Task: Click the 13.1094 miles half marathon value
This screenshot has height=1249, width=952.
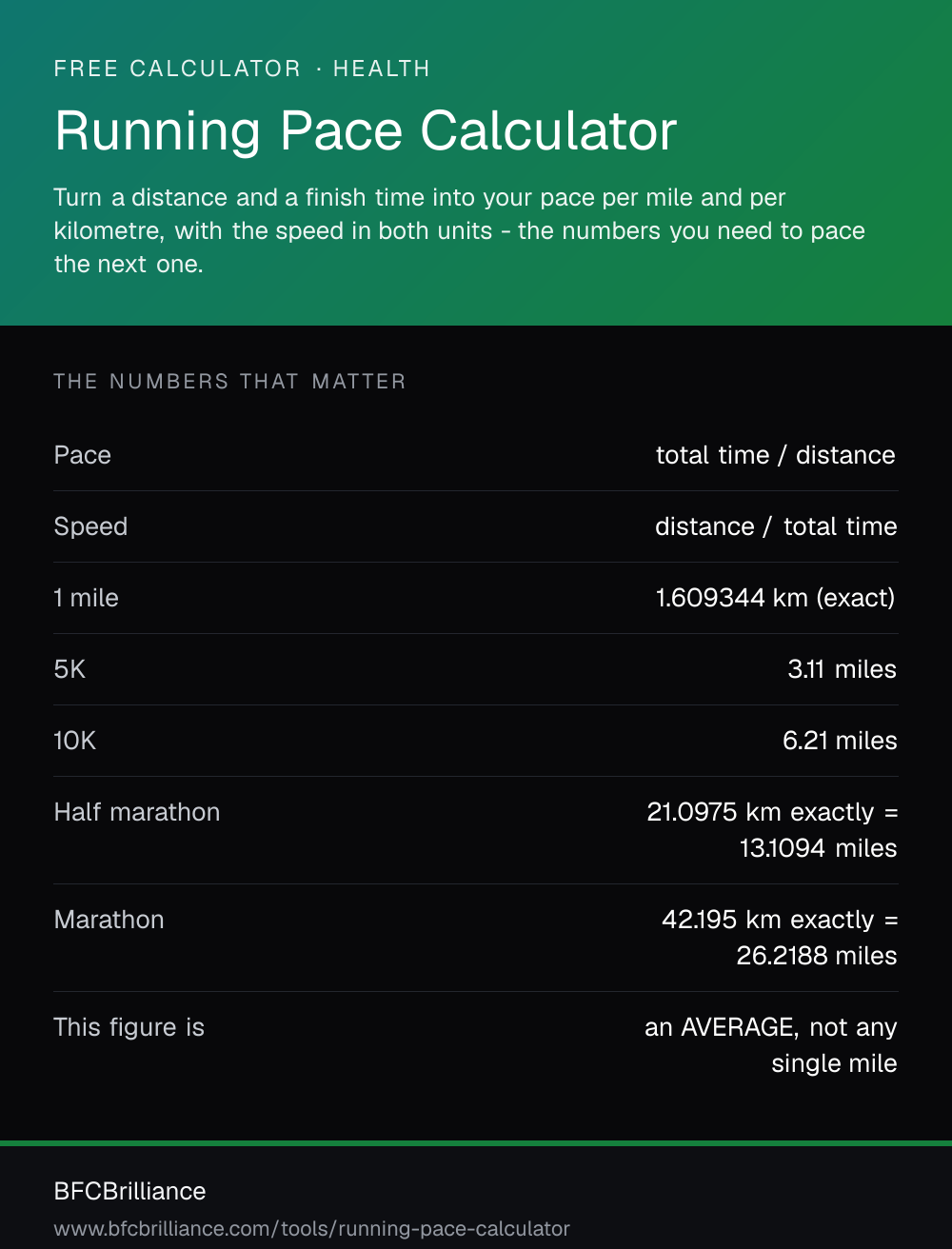Action: click(x=818, y=848)
